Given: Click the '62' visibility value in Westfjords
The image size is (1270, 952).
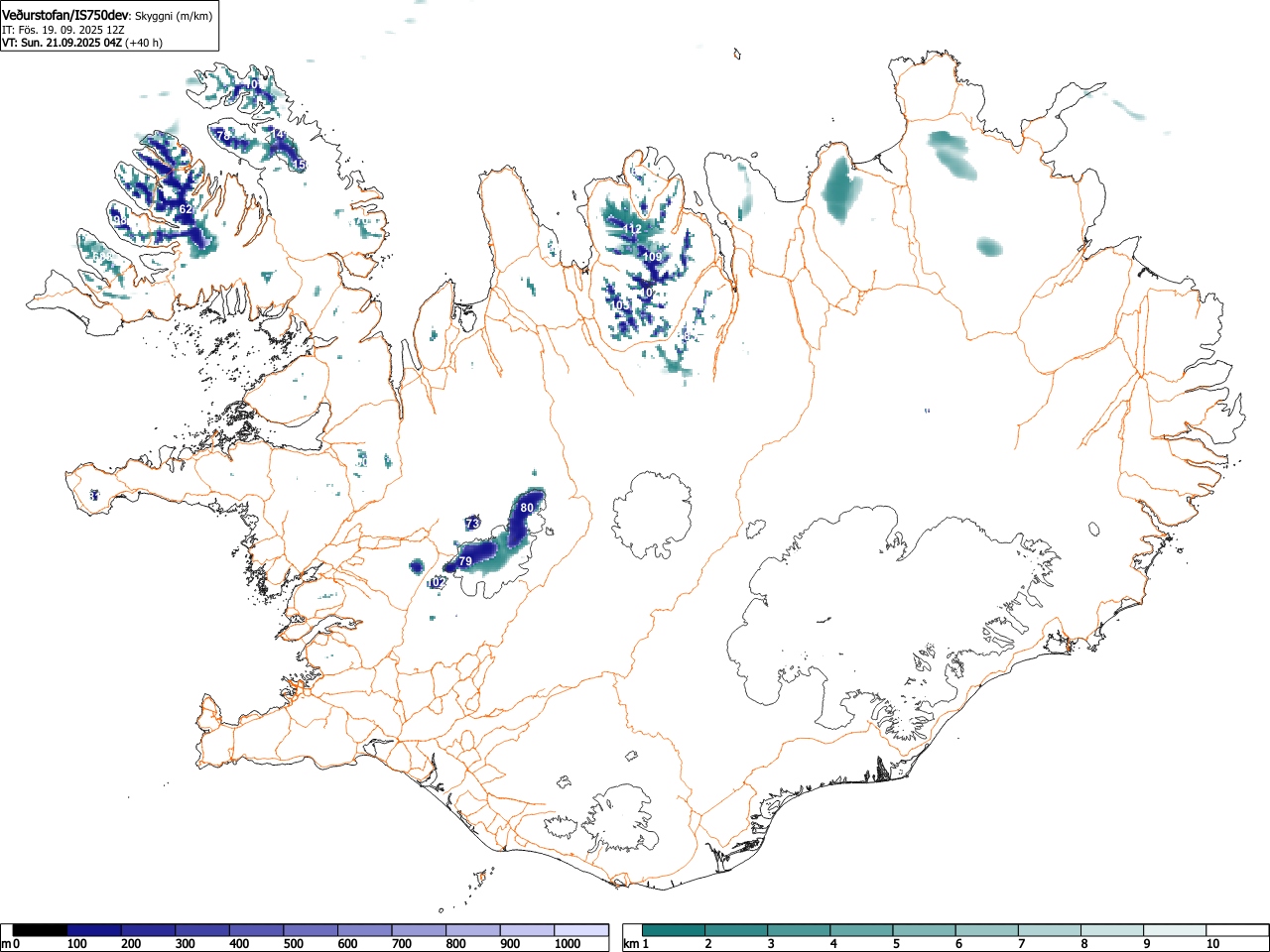Looking at the screenshot, I should (186, 209).
